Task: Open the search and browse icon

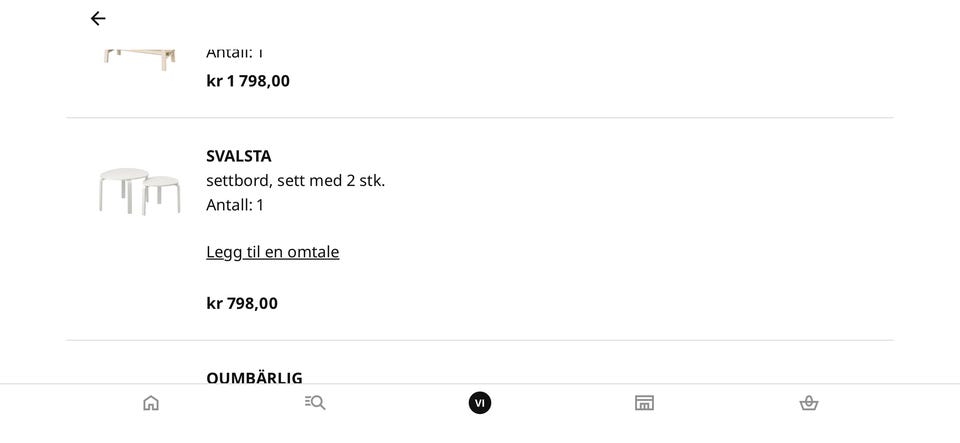Action: [315, 403]
